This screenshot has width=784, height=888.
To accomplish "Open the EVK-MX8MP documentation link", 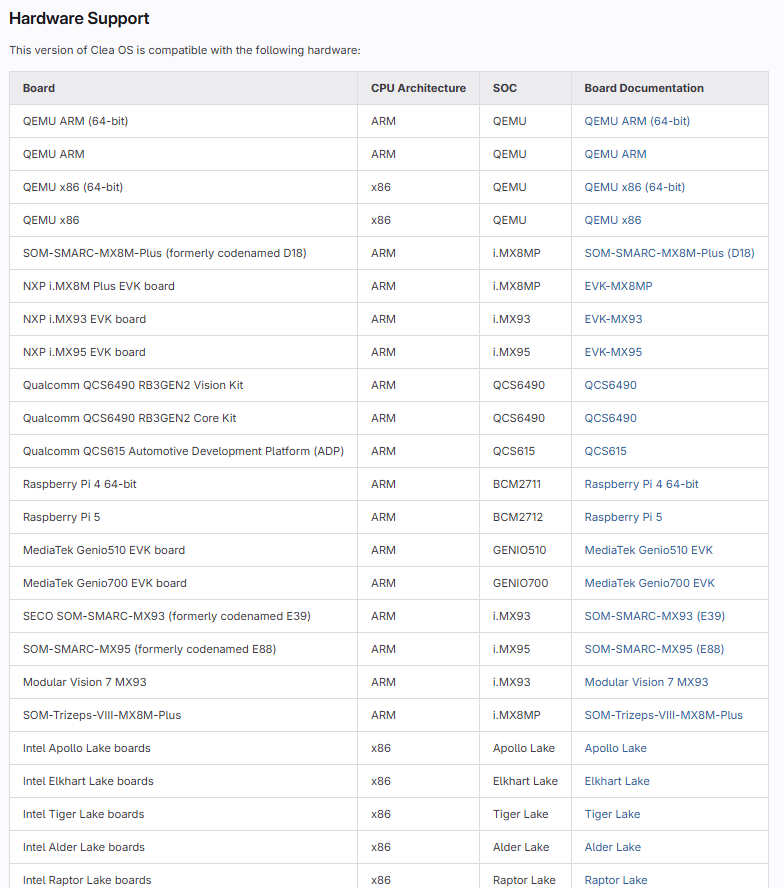I will click(x=618, y=286).
